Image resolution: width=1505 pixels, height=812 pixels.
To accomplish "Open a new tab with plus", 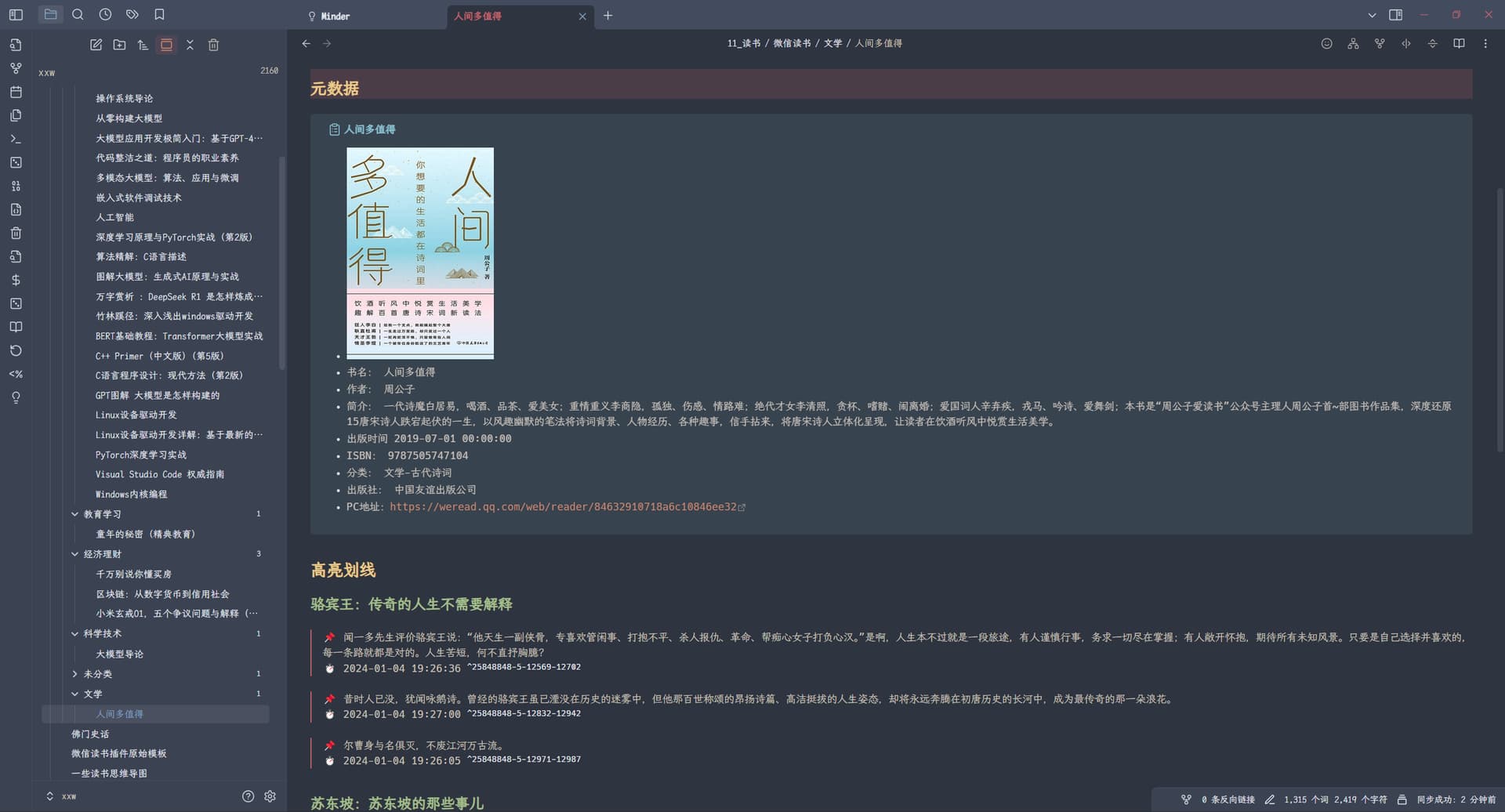I will click(x=607, y=15).
